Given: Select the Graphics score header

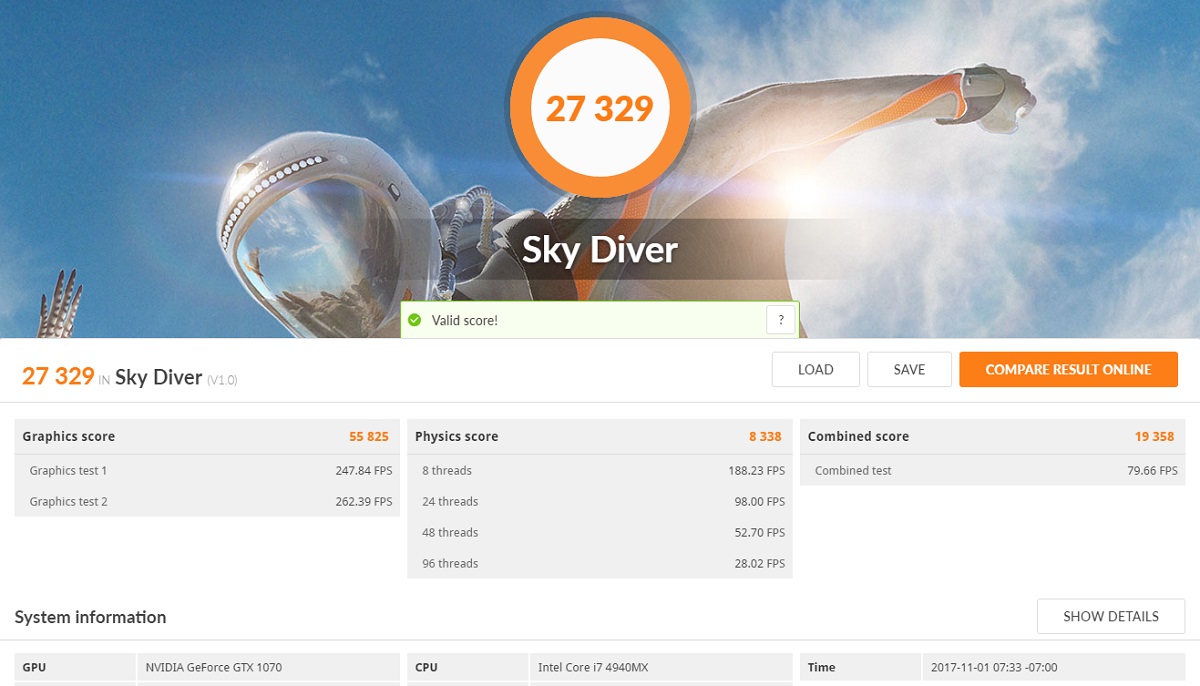Looking at the screenshot, I should coord(206,436).
